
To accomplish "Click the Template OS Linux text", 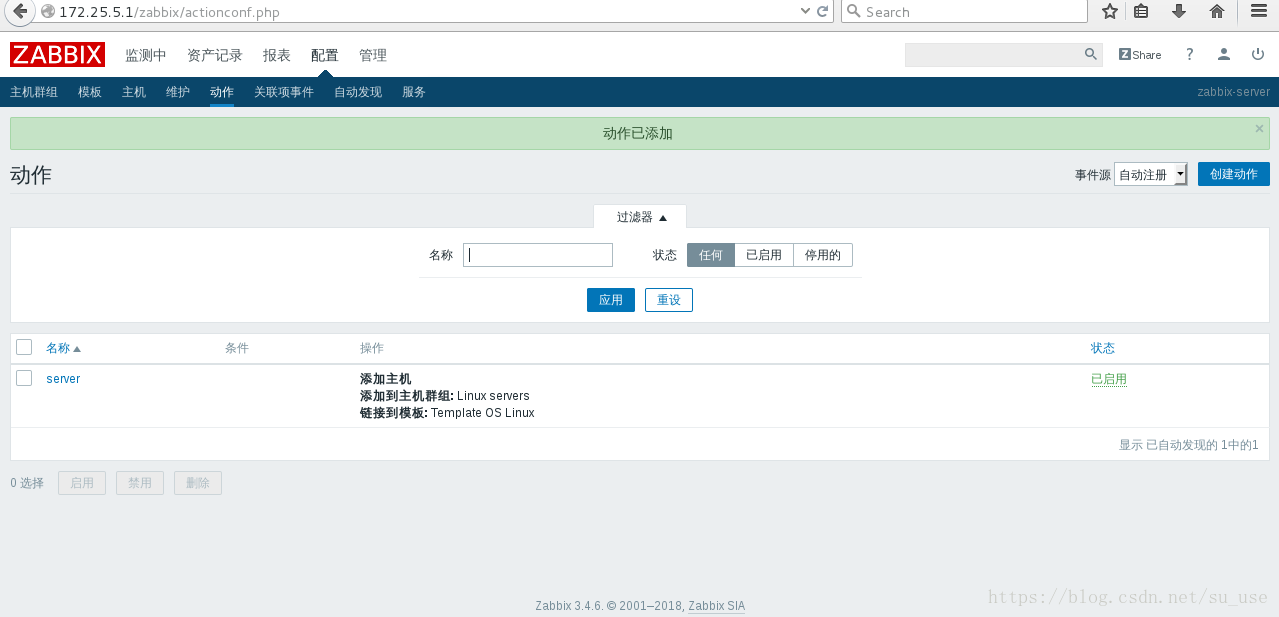I will click(x=482, y=413).
